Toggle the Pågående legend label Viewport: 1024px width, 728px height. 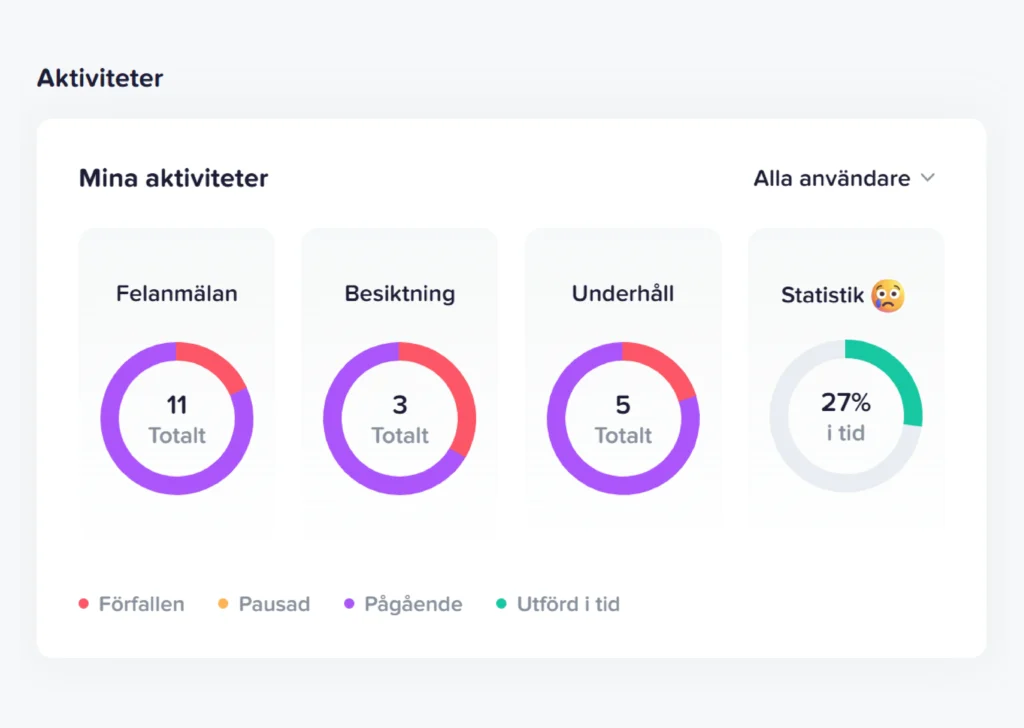tap(413, 604)
